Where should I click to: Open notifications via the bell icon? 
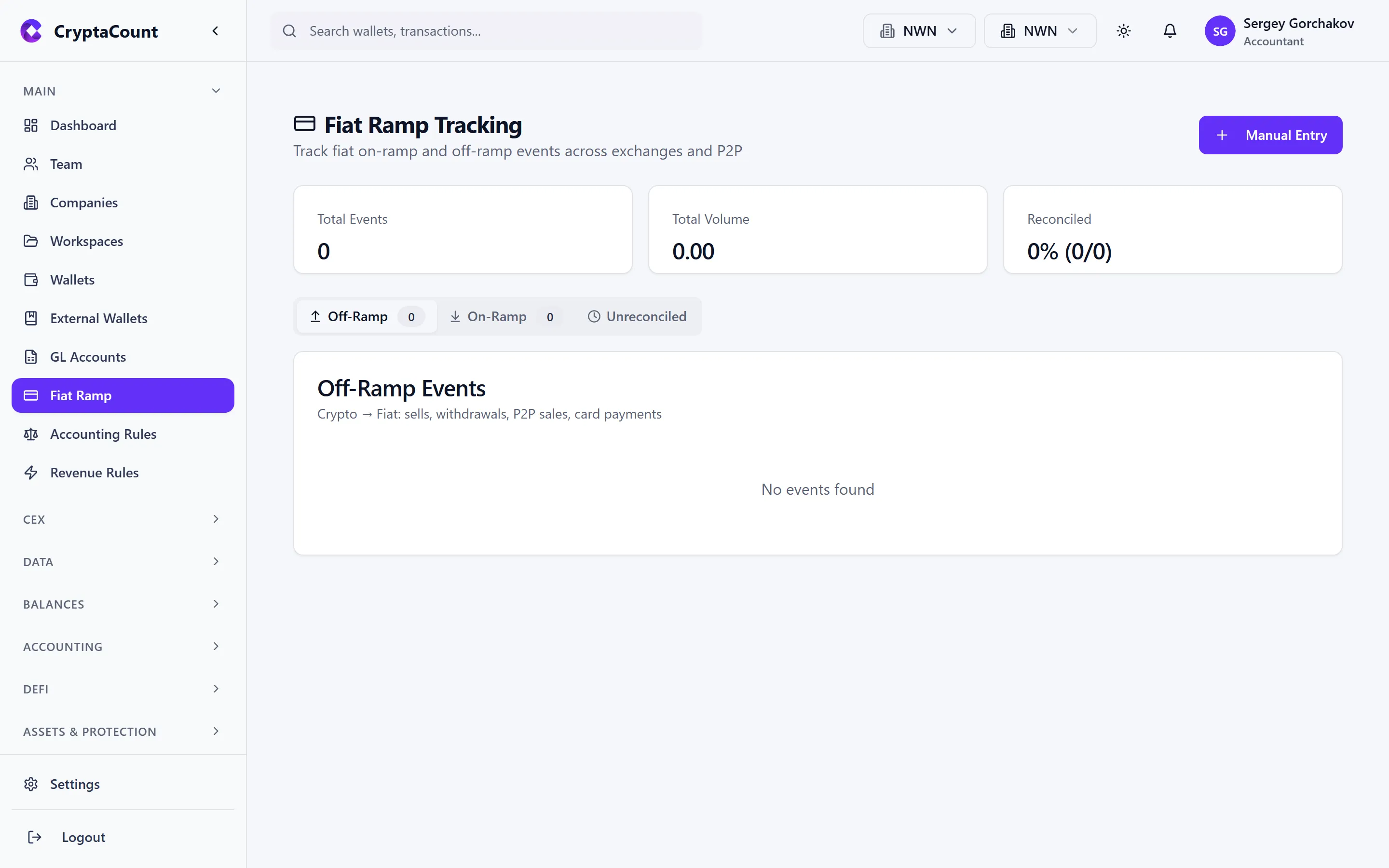click(1169, 31)
